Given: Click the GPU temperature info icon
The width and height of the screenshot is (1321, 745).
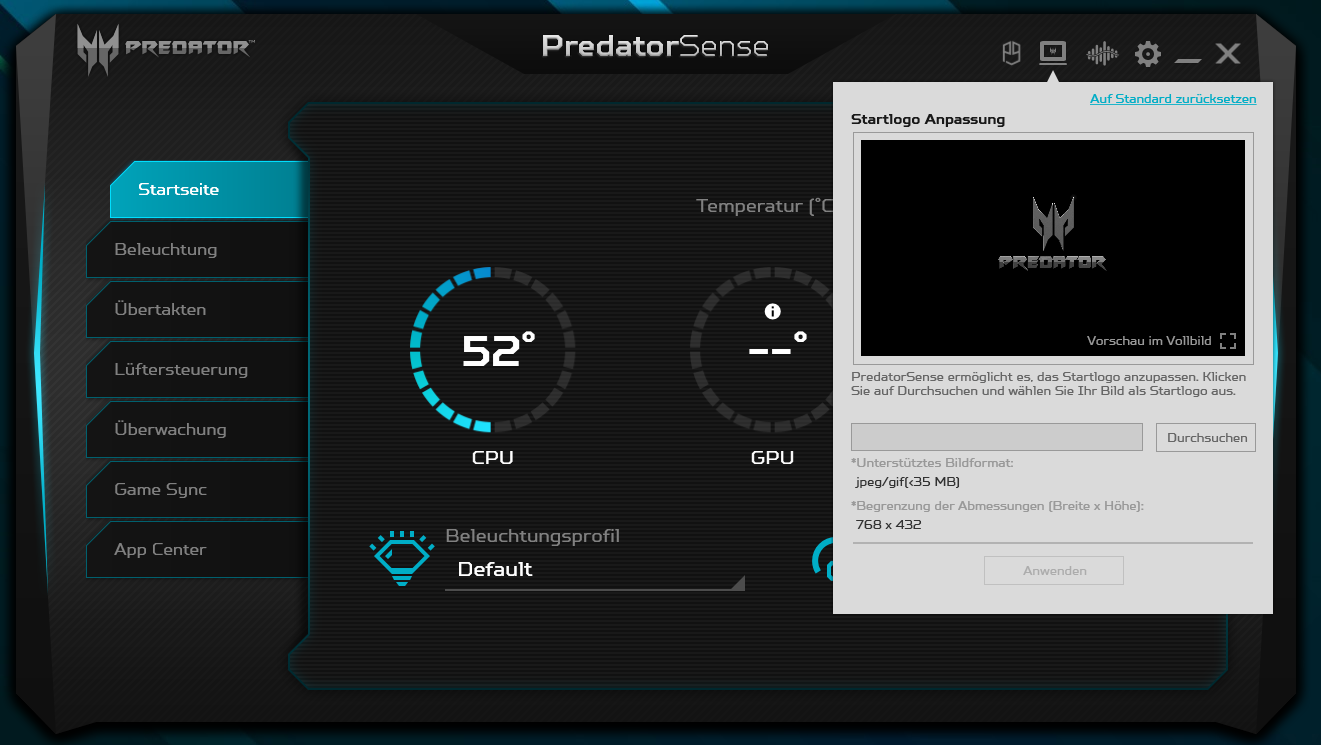Looking at the screenshot, I should click(x=772, y=312).
